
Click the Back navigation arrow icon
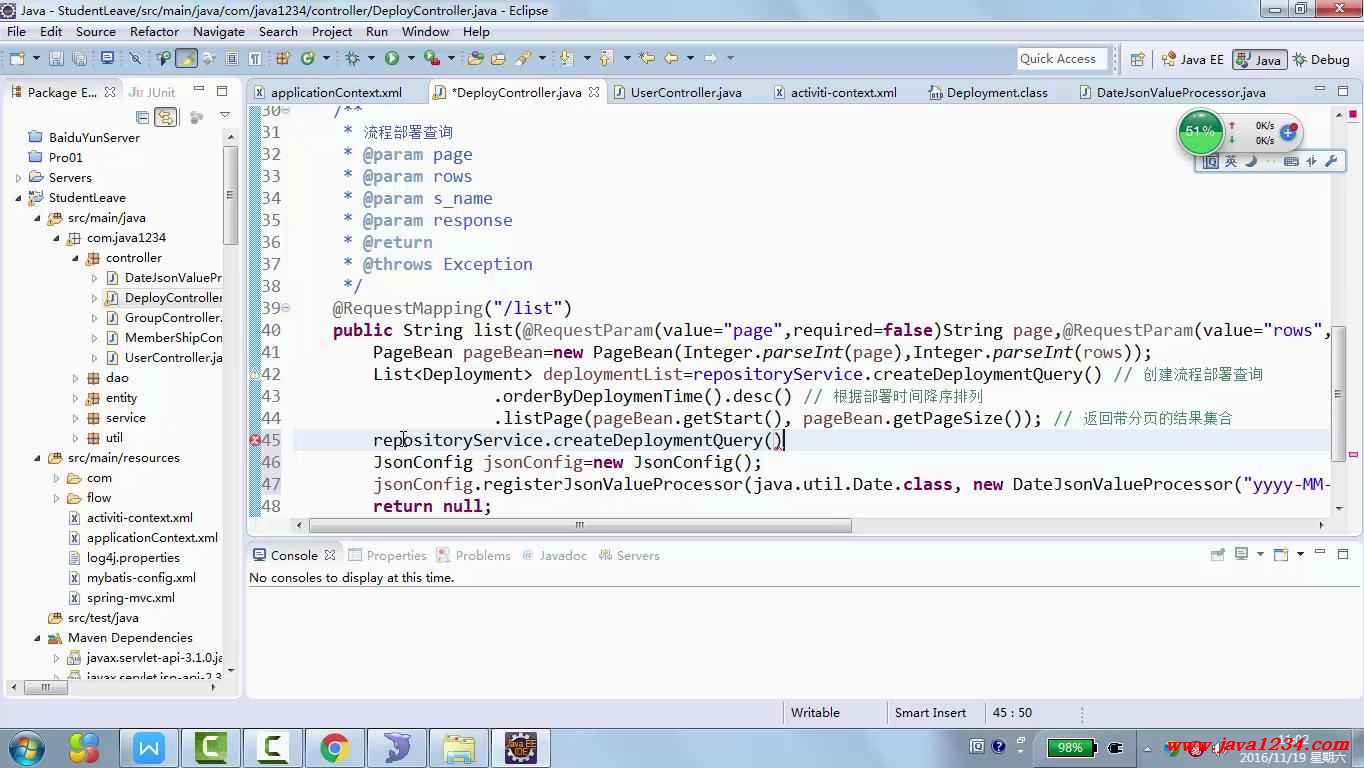pos(672,59)
